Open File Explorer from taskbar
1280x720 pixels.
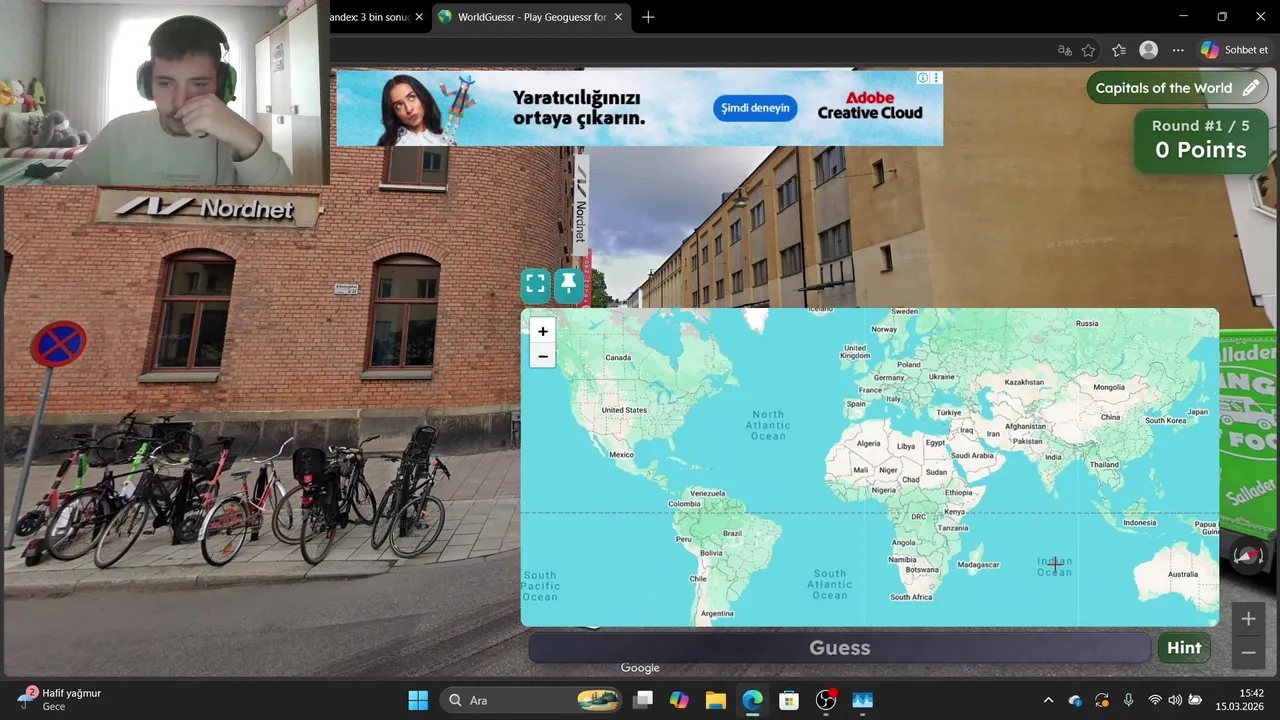715,700
